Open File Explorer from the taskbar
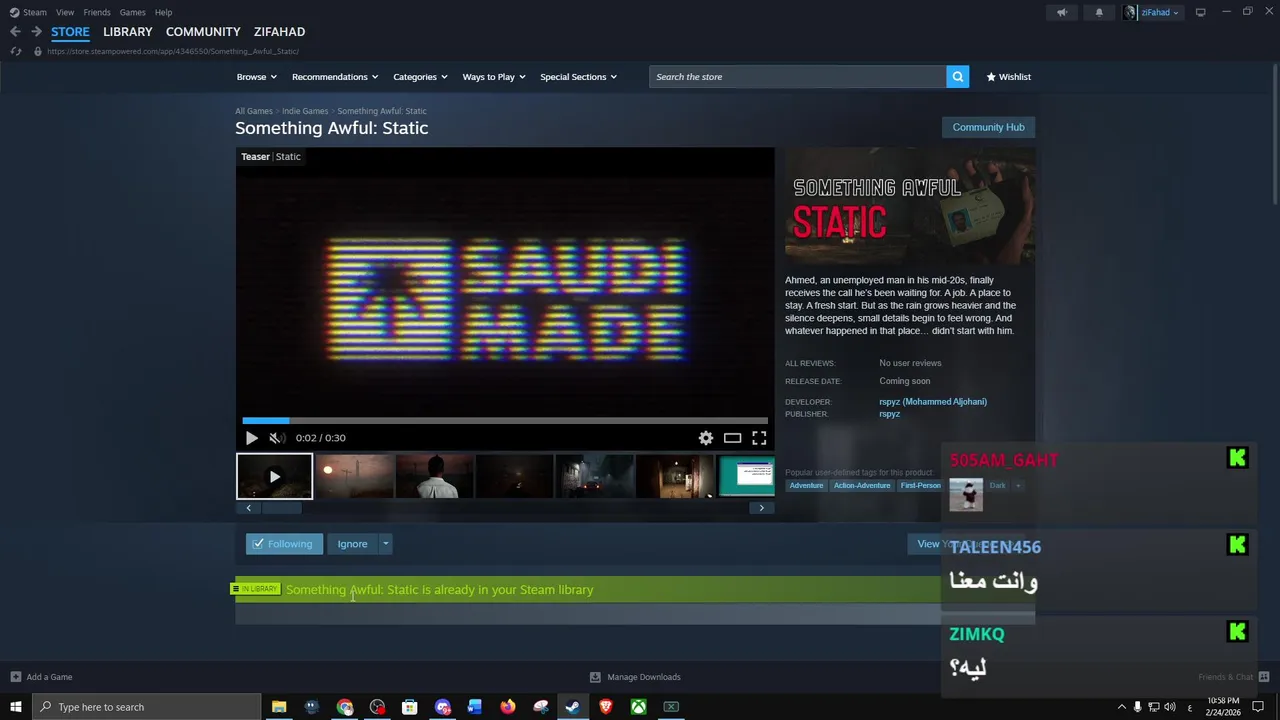The image size is (1280, 720). (x=279, y=707)
